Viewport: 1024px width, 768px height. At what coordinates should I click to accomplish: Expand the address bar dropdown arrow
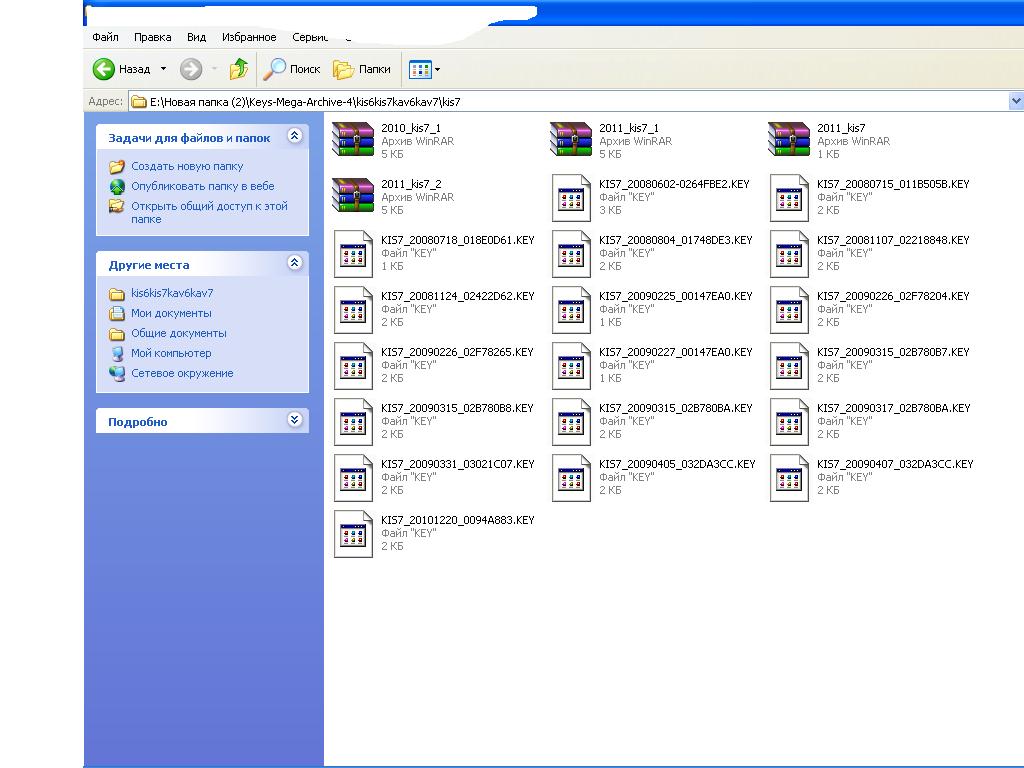coord(1016,101)
